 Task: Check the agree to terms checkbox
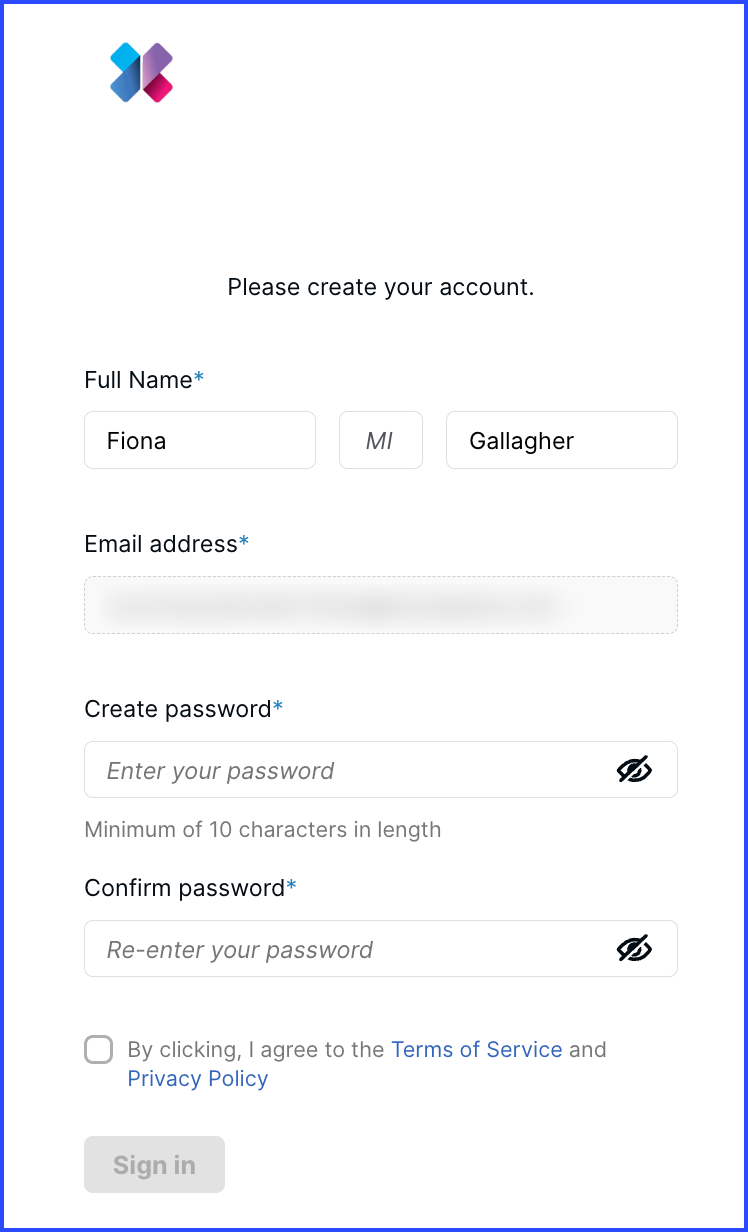(99, 1050)
